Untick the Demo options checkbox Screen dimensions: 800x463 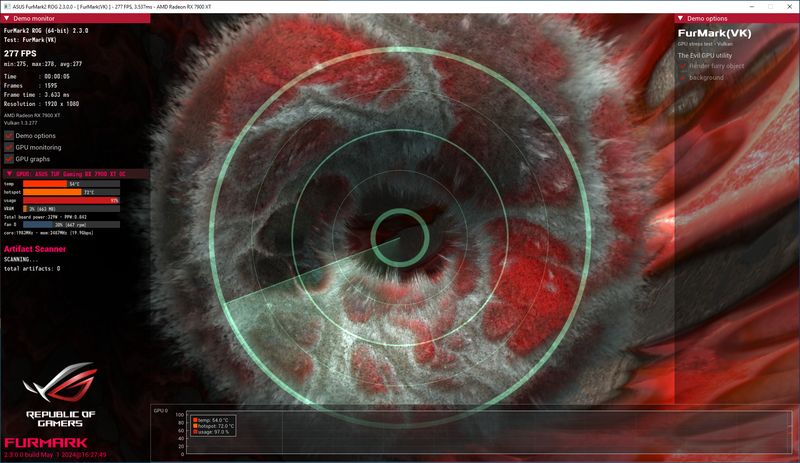9,136
